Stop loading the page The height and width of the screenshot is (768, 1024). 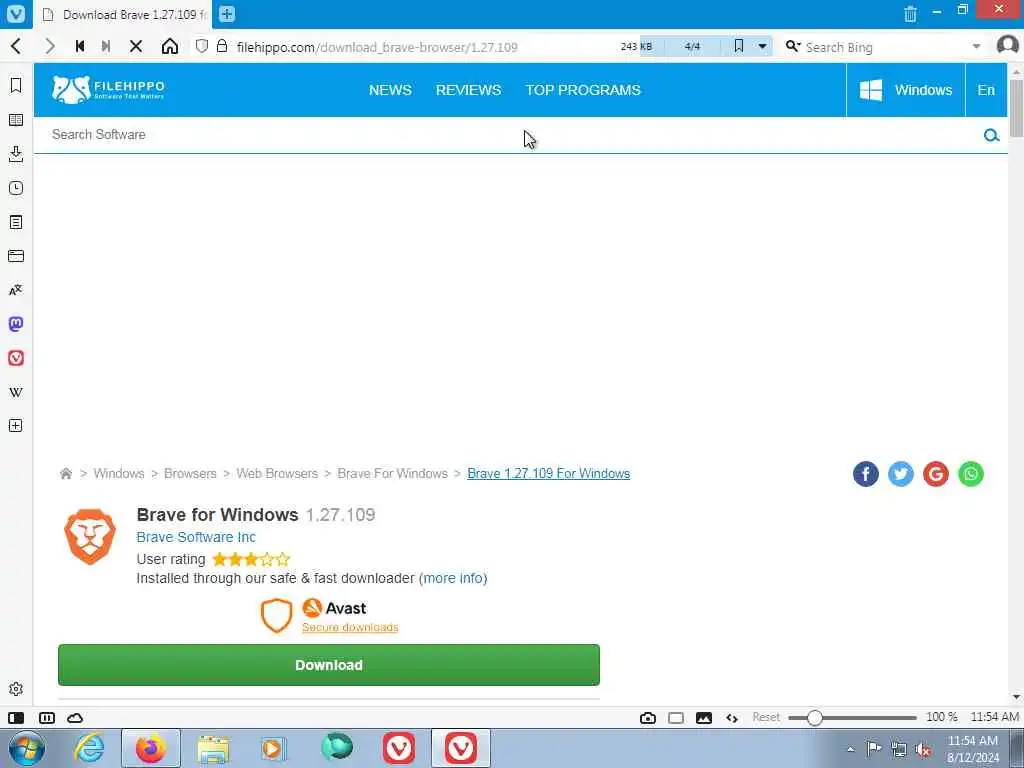(x=136, y=46)
